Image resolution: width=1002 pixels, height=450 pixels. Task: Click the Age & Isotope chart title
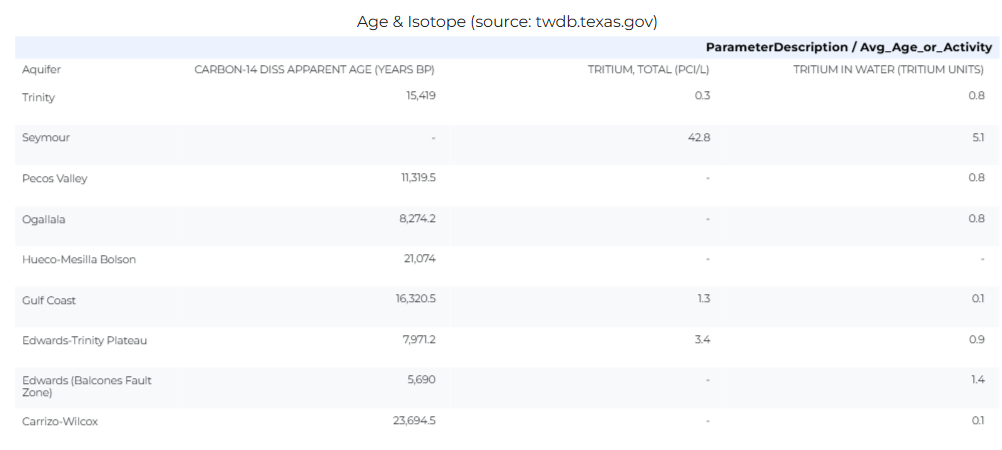coord(507,21)
